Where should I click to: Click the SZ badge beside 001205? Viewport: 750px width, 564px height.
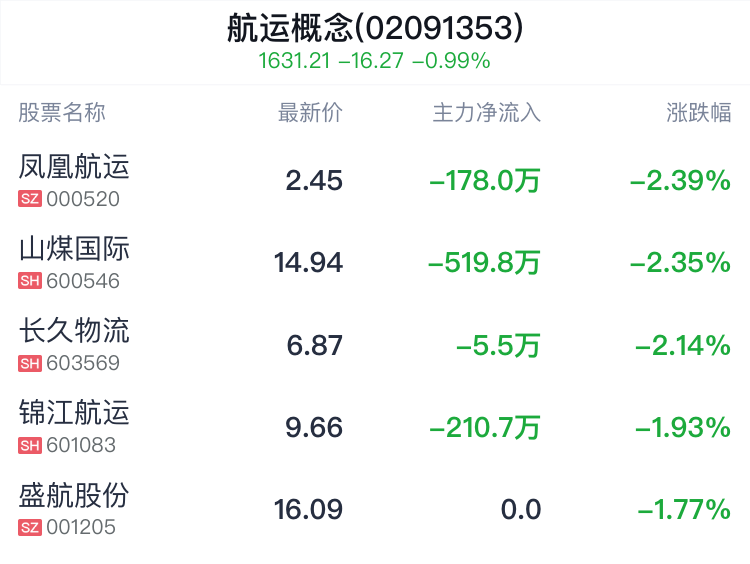point(30,527)
